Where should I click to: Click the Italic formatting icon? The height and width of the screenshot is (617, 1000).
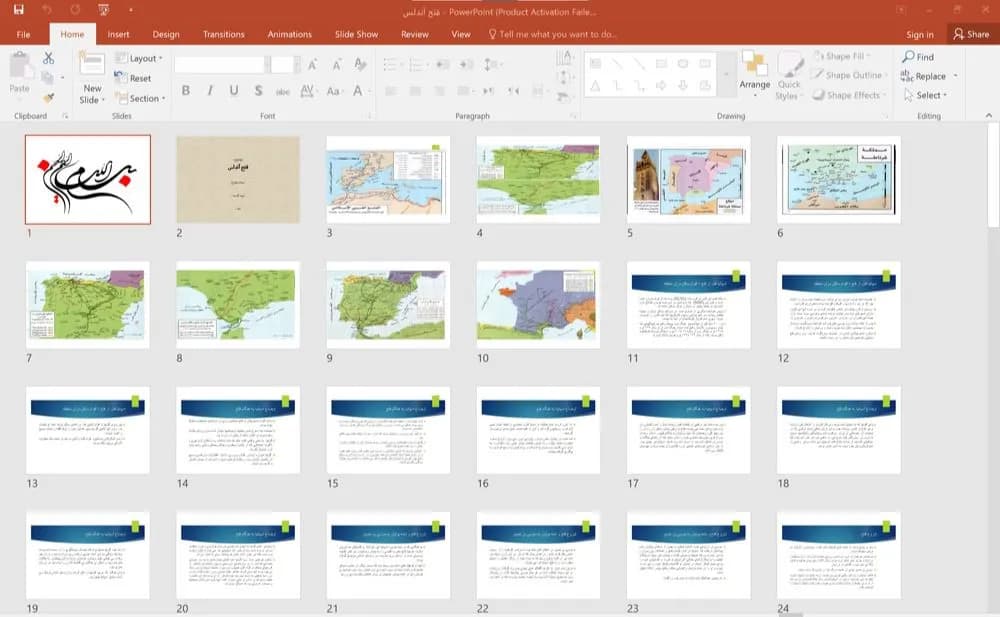[210, 91]
